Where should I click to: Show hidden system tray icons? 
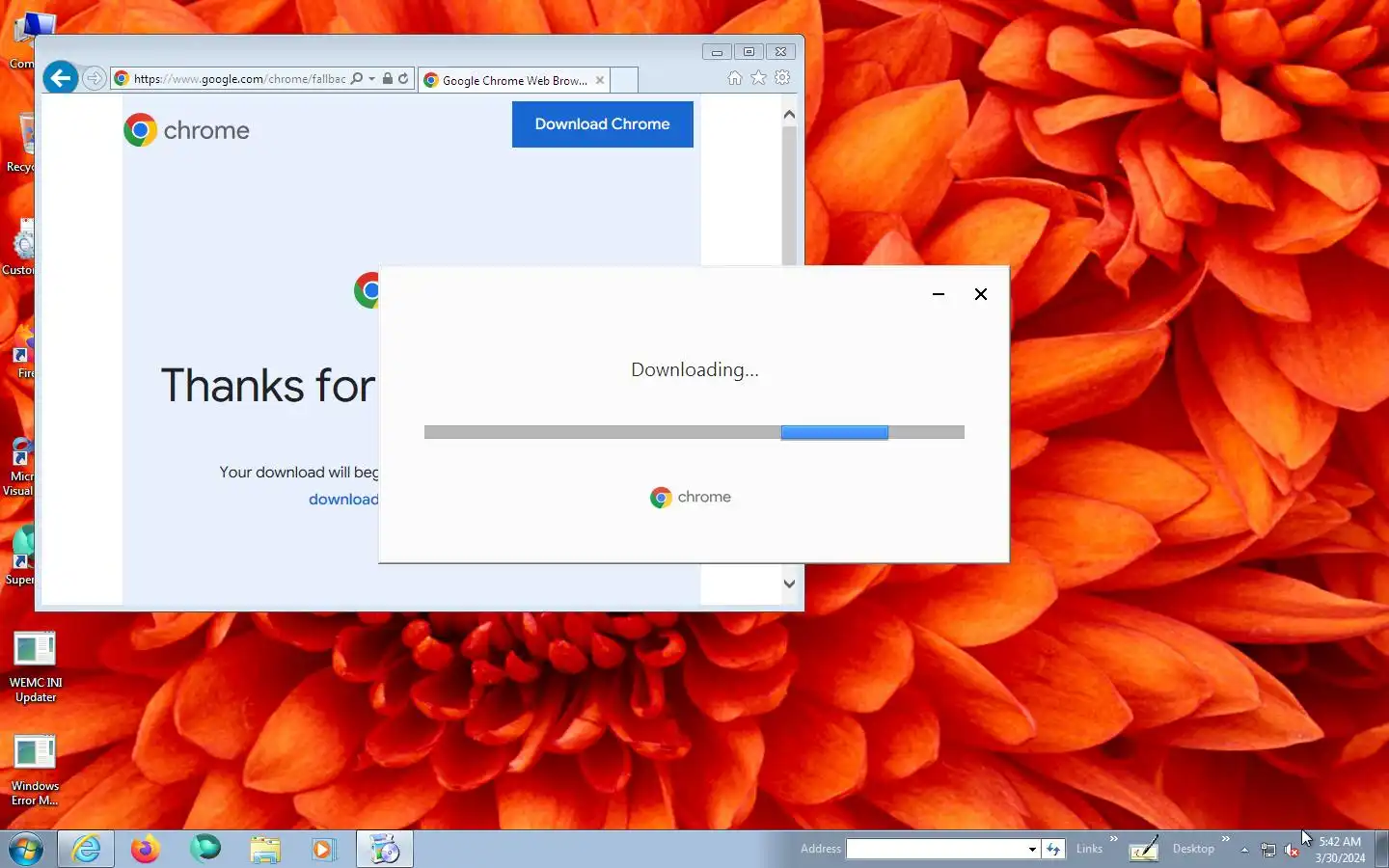tap(1244, 850)
